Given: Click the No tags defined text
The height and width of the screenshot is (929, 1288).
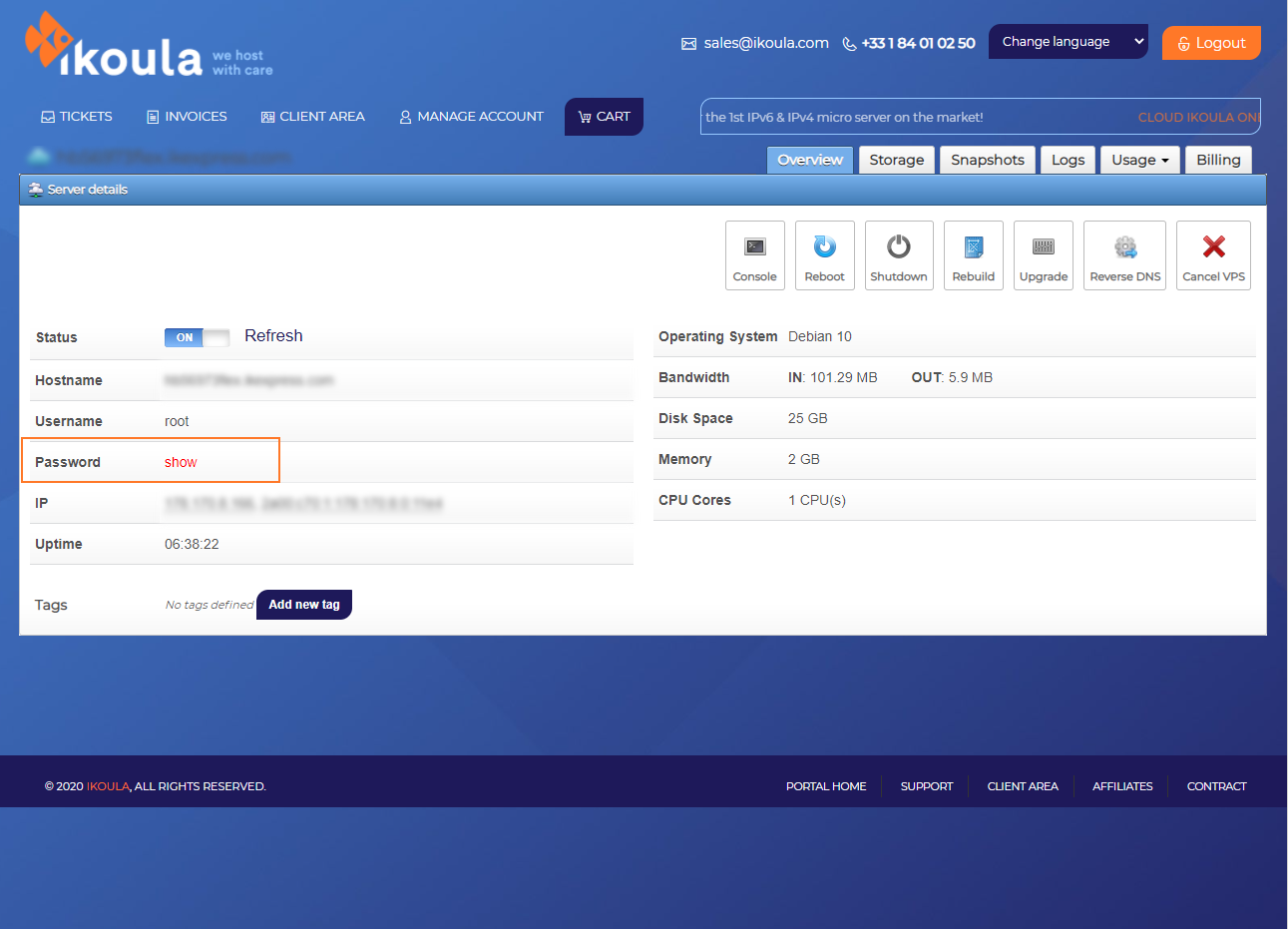Looking at the screenshot, I should coord(210,605).
